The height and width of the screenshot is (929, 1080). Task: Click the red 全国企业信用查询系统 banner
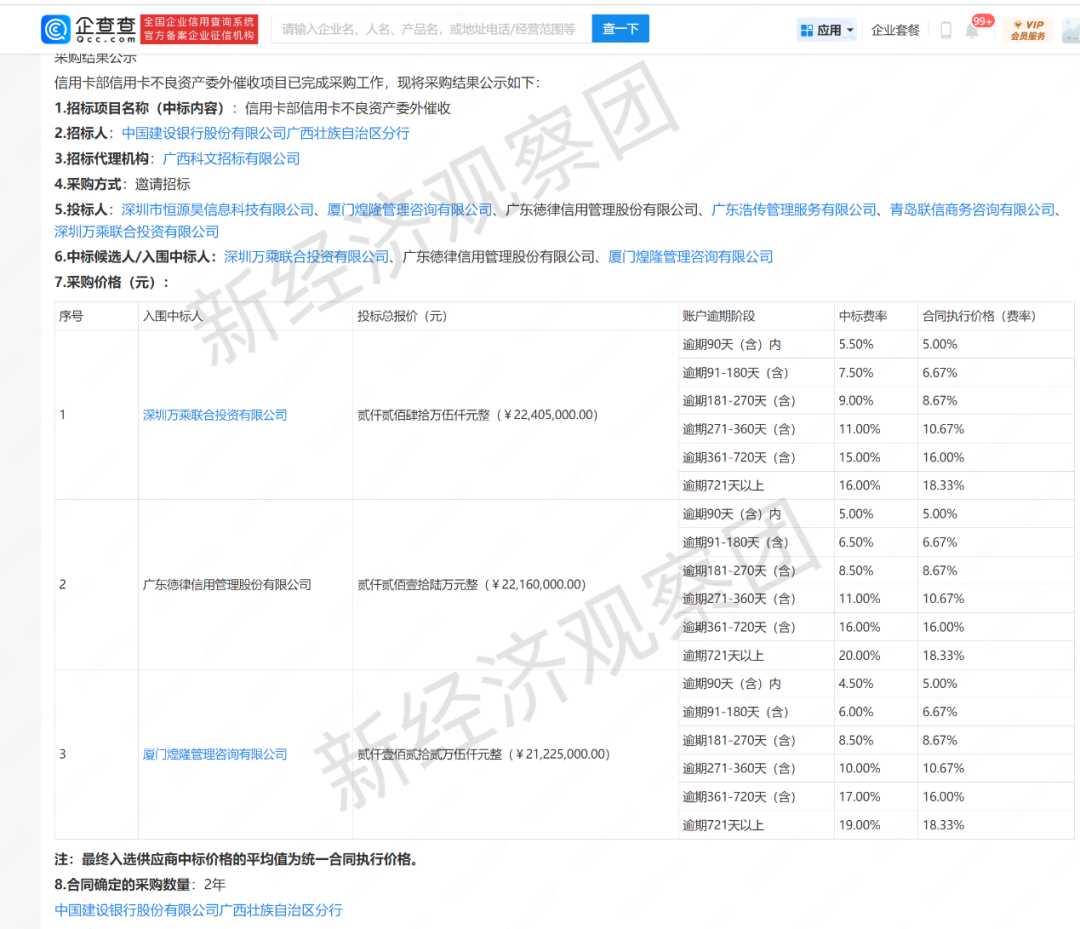(199, 29)
